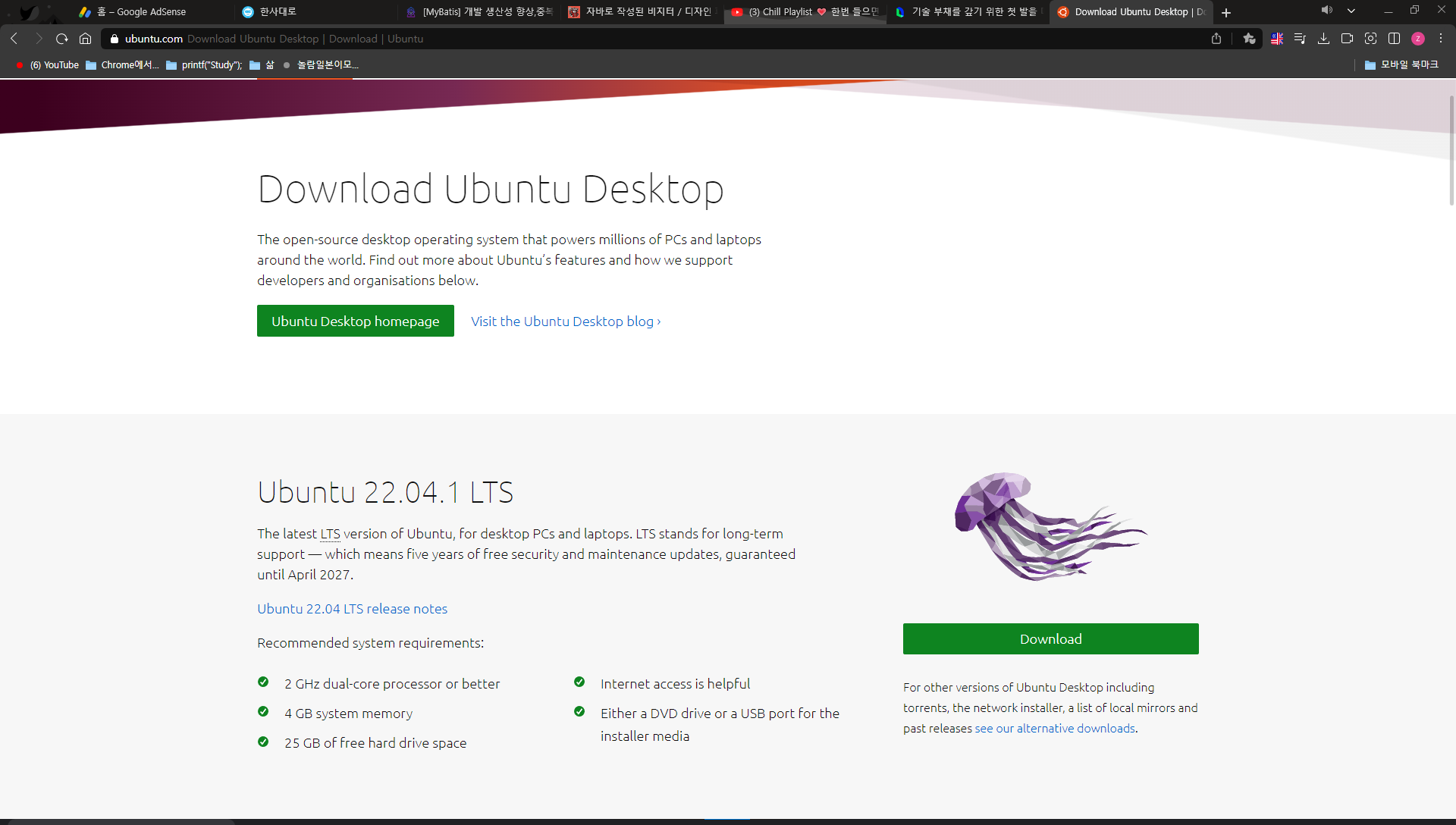The image size is (1456, 825).
Task: Click the green Download button
Action: point(1050,638)
